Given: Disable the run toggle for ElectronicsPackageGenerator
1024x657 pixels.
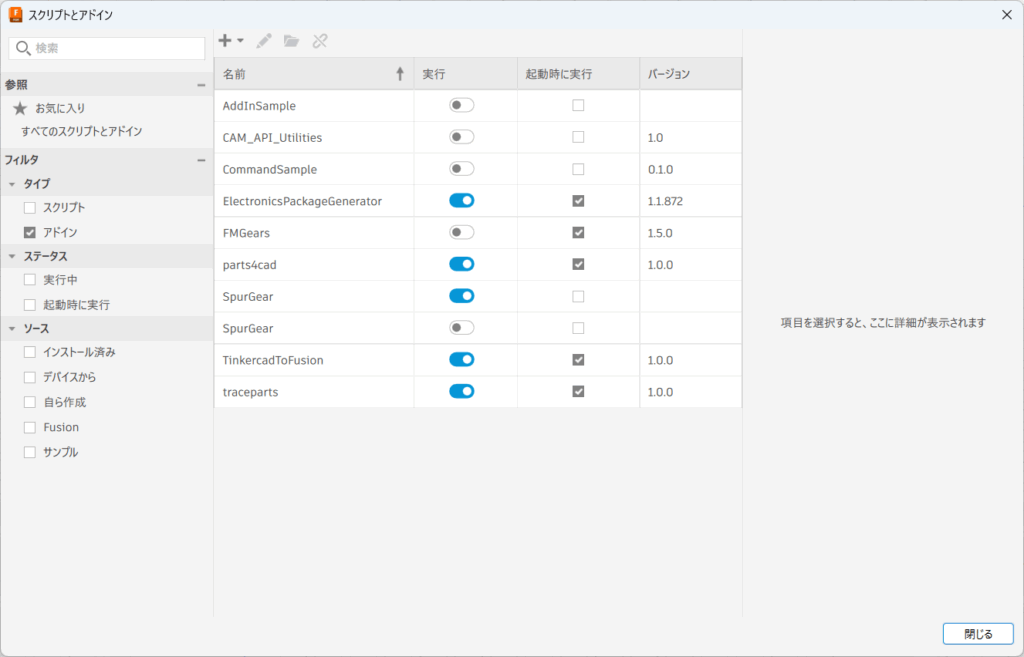Looking at the screenshot, I should (462, 200).
